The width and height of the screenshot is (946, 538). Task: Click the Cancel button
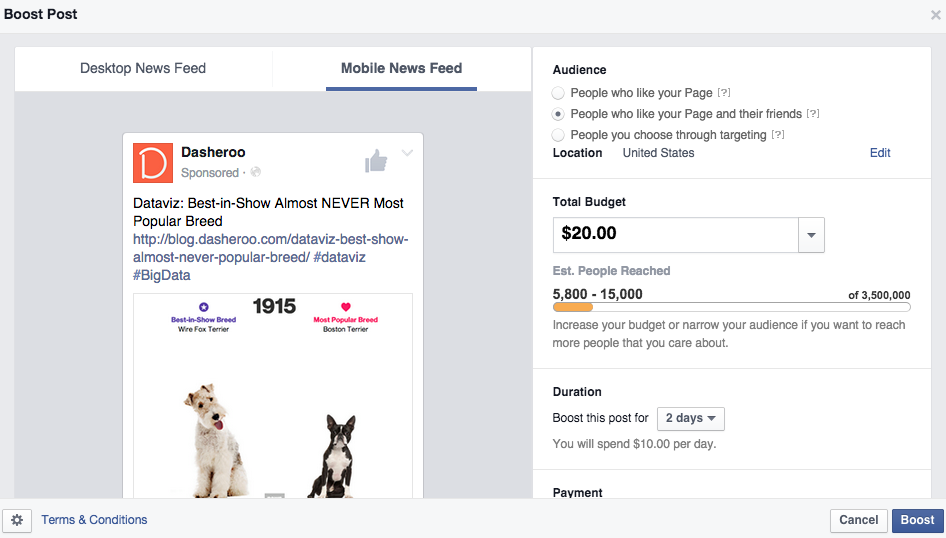click(x=859, y=521)
